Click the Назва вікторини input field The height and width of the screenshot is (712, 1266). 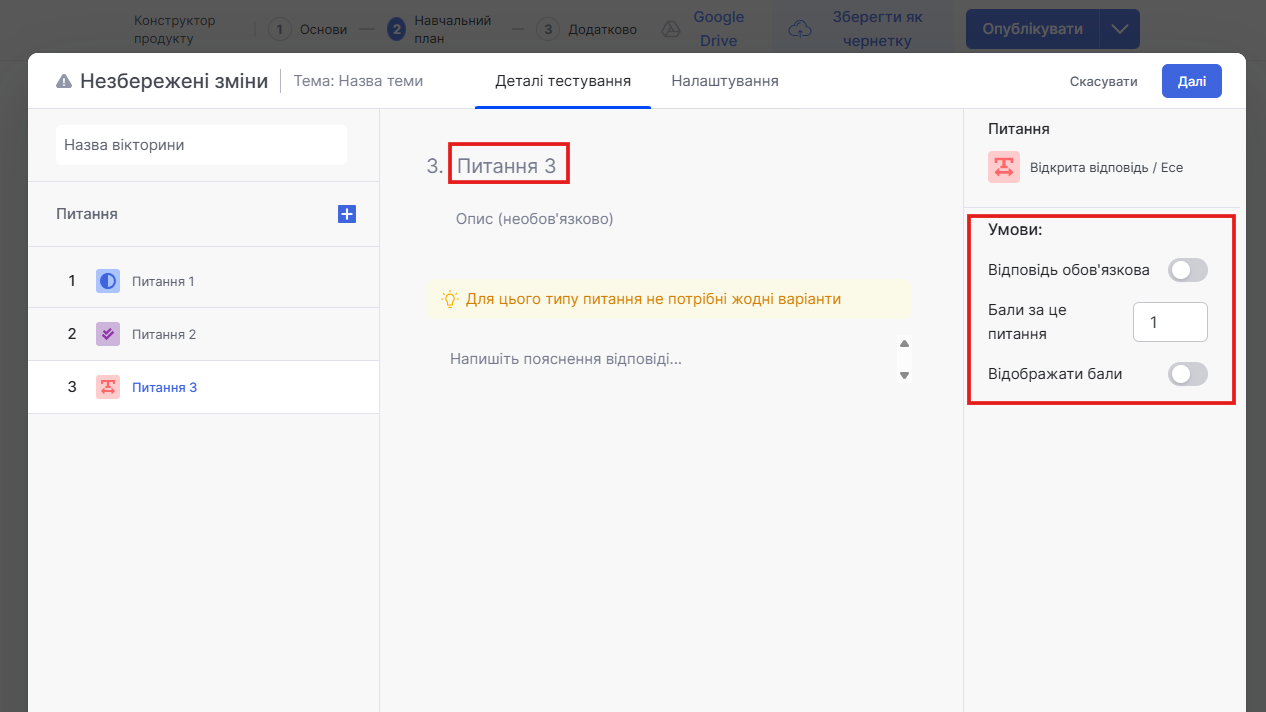(x=201, y=145)
